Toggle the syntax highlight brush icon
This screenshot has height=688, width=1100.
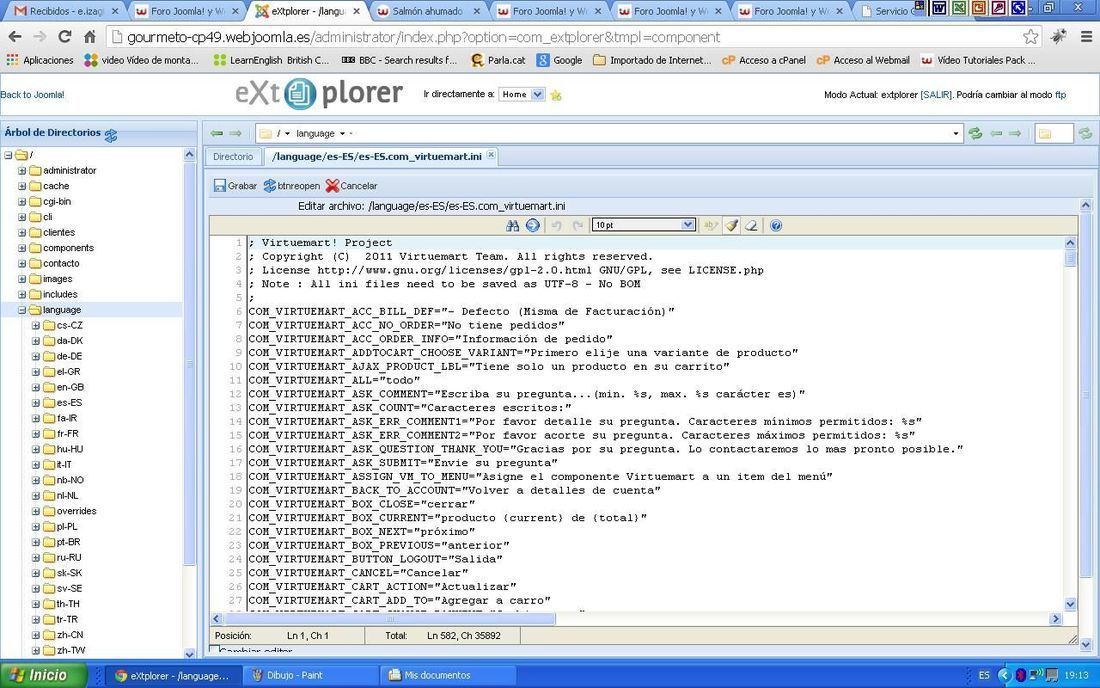pyautogui.click(x=731, y=225)
